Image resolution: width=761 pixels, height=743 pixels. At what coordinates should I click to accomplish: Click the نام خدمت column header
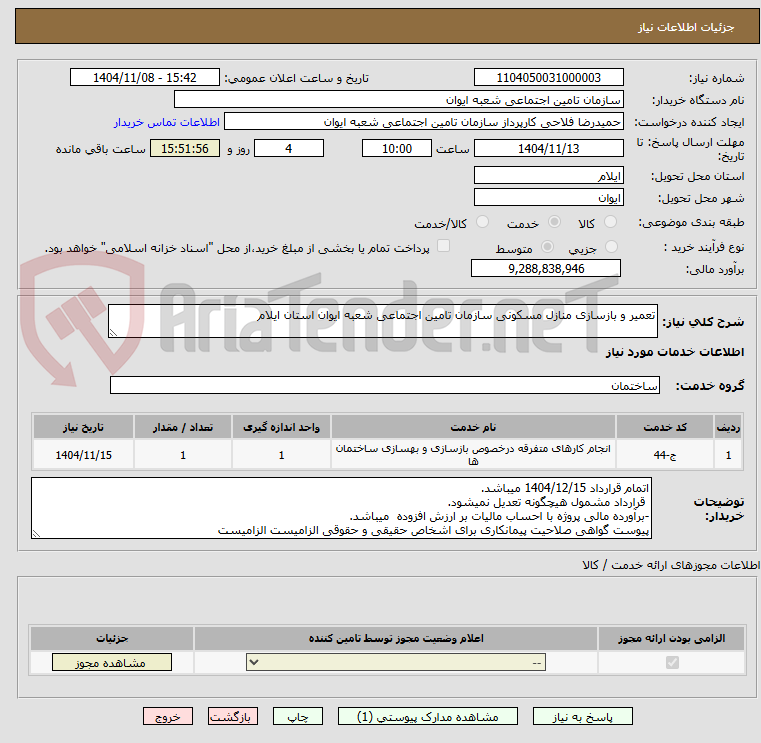[473, 427]
